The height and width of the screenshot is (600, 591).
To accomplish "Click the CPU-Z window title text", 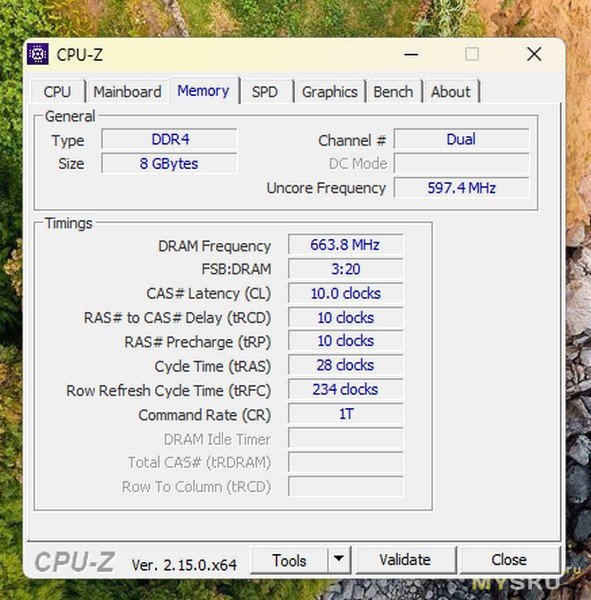I will pyautogui.click(x=80, y=55).
